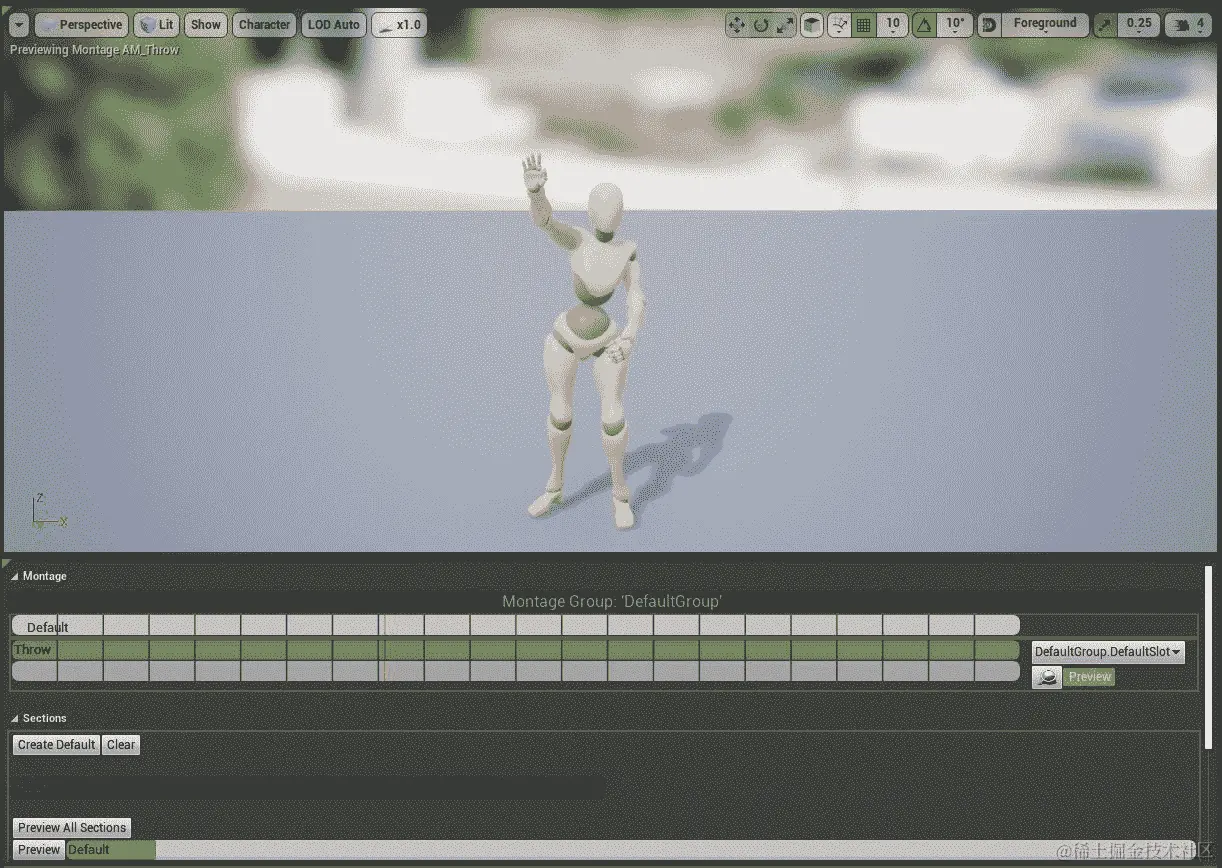This screenshot has width=1222, height=868.
Task: Collapse the Sections panel
Action: coord(15,718)
